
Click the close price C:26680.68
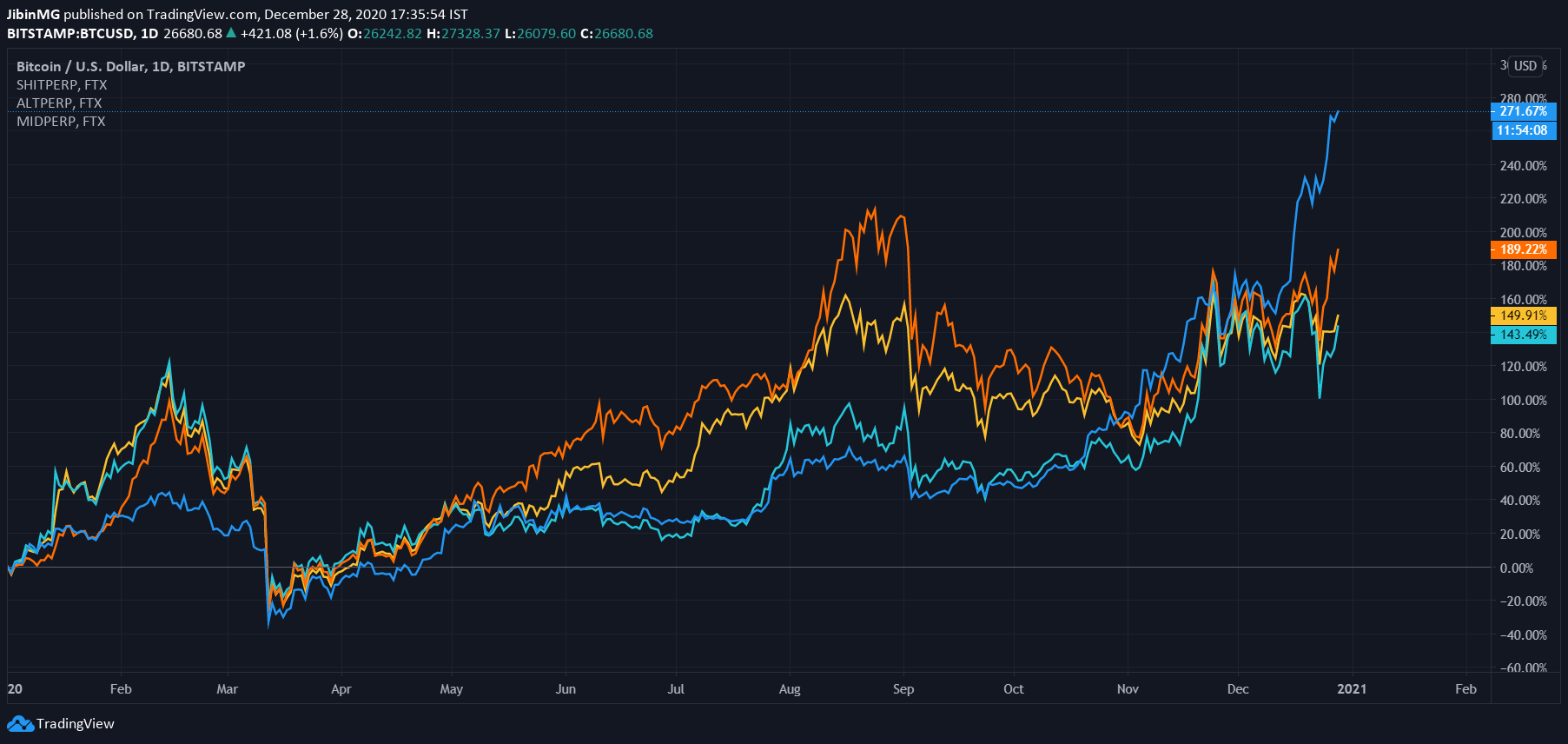617,33
